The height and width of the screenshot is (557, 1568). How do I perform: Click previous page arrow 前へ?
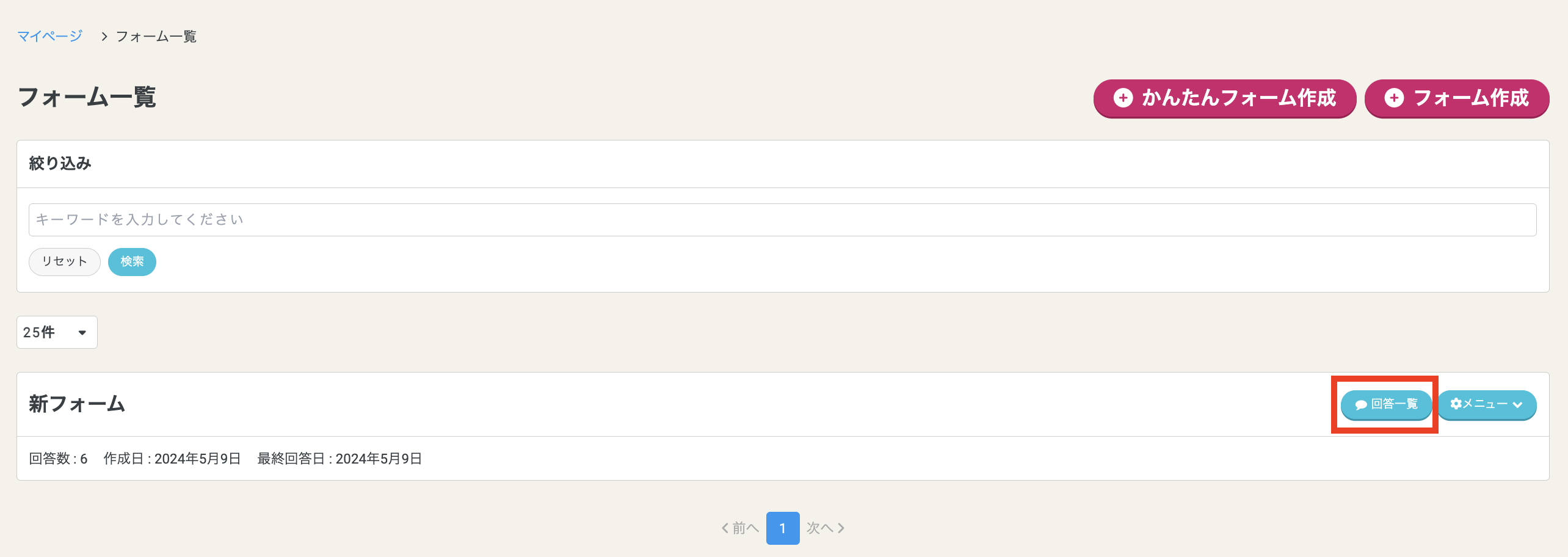click(739, 528)
